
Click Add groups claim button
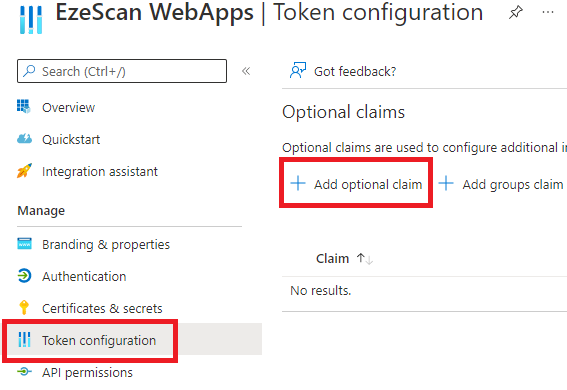click(501, 184)
